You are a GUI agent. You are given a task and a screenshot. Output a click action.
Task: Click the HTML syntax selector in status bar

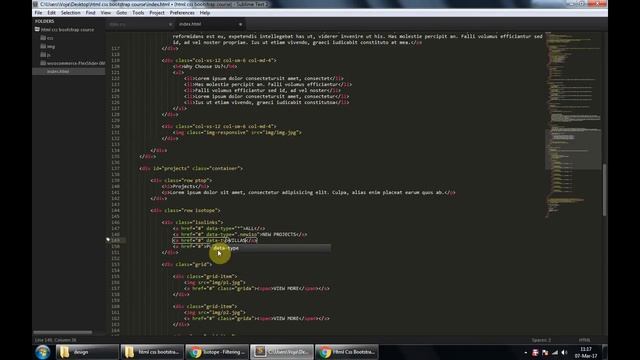(x=584, y=340)
